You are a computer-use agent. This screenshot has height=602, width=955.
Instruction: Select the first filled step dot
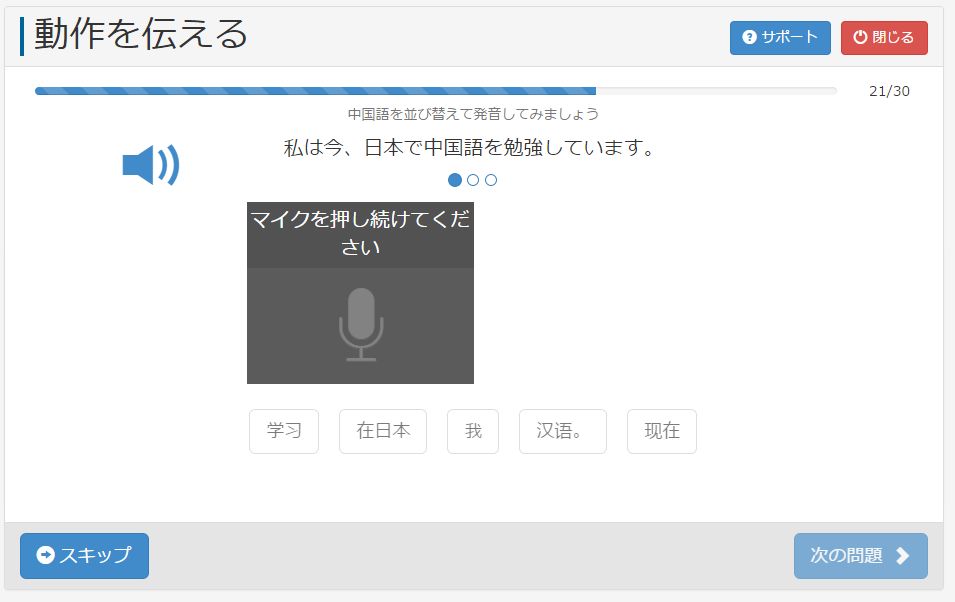455,180
